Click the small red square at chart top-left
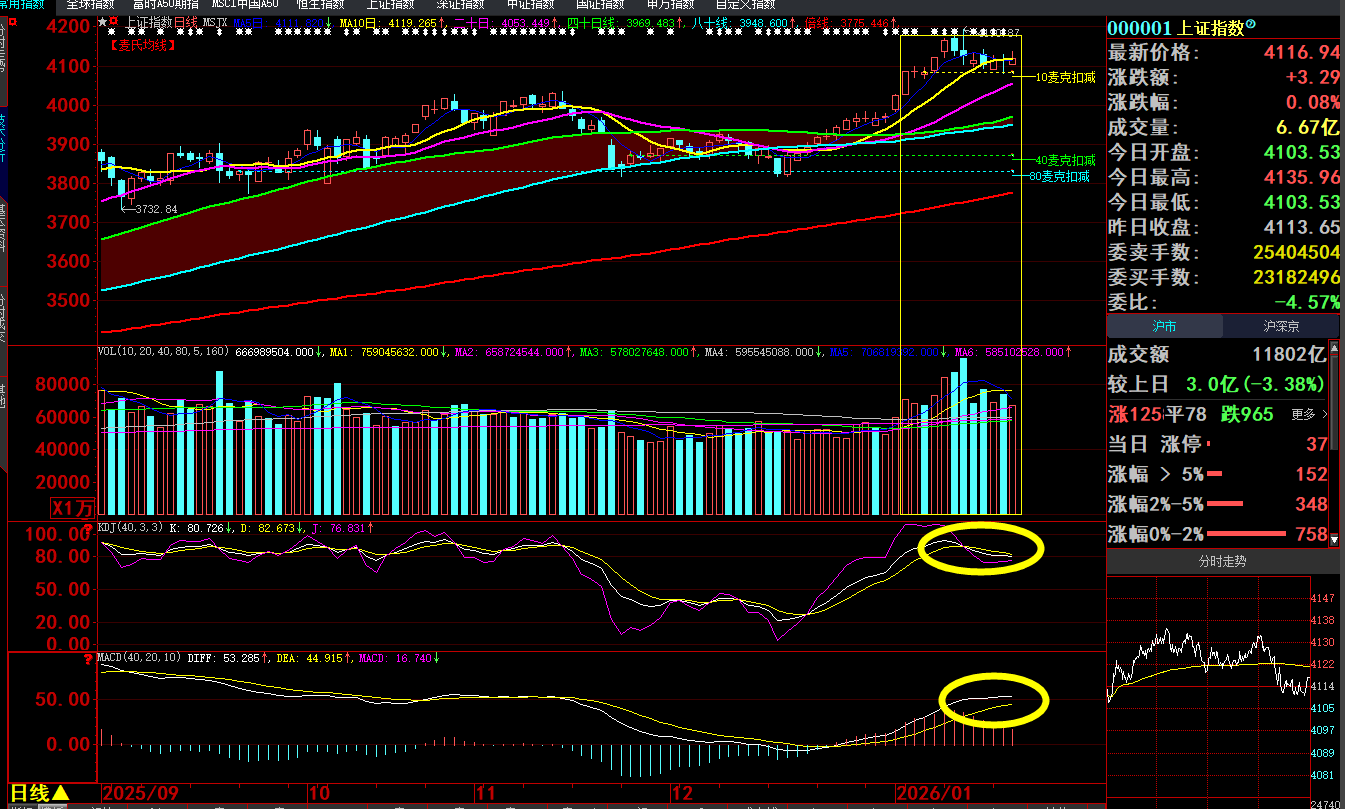The image size is (1345, 809). tap(114, 21)
